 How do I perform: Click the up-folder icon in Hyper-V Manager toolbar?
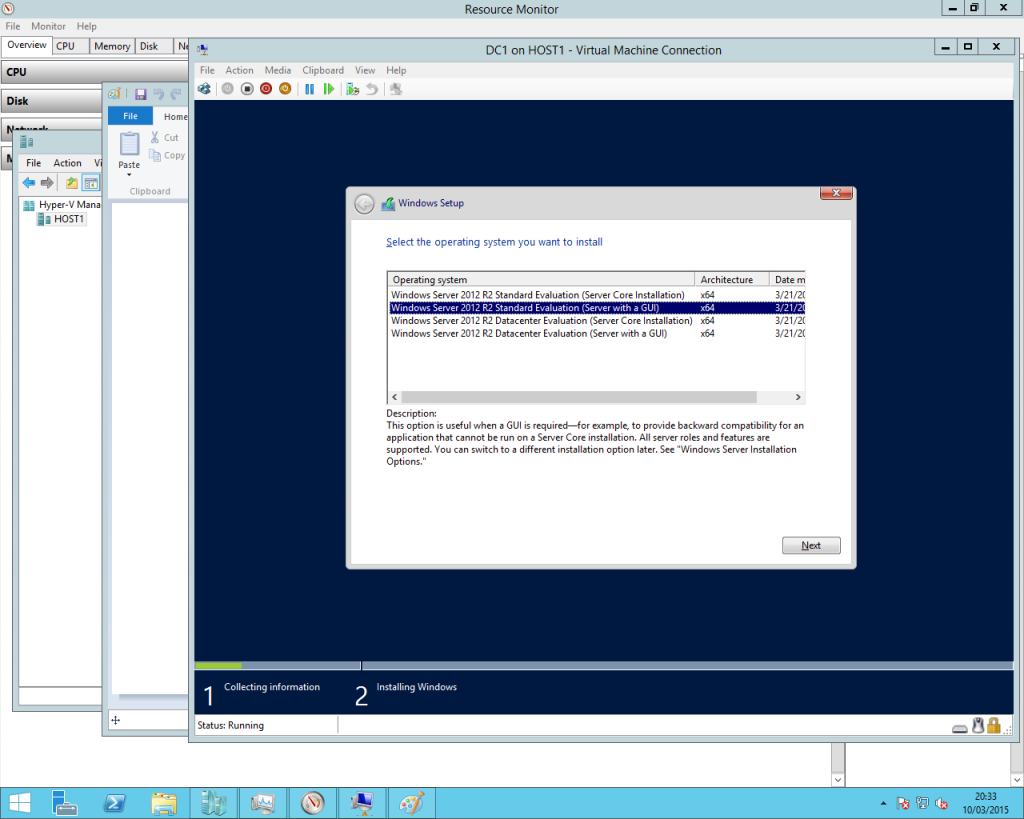[72, 183]
